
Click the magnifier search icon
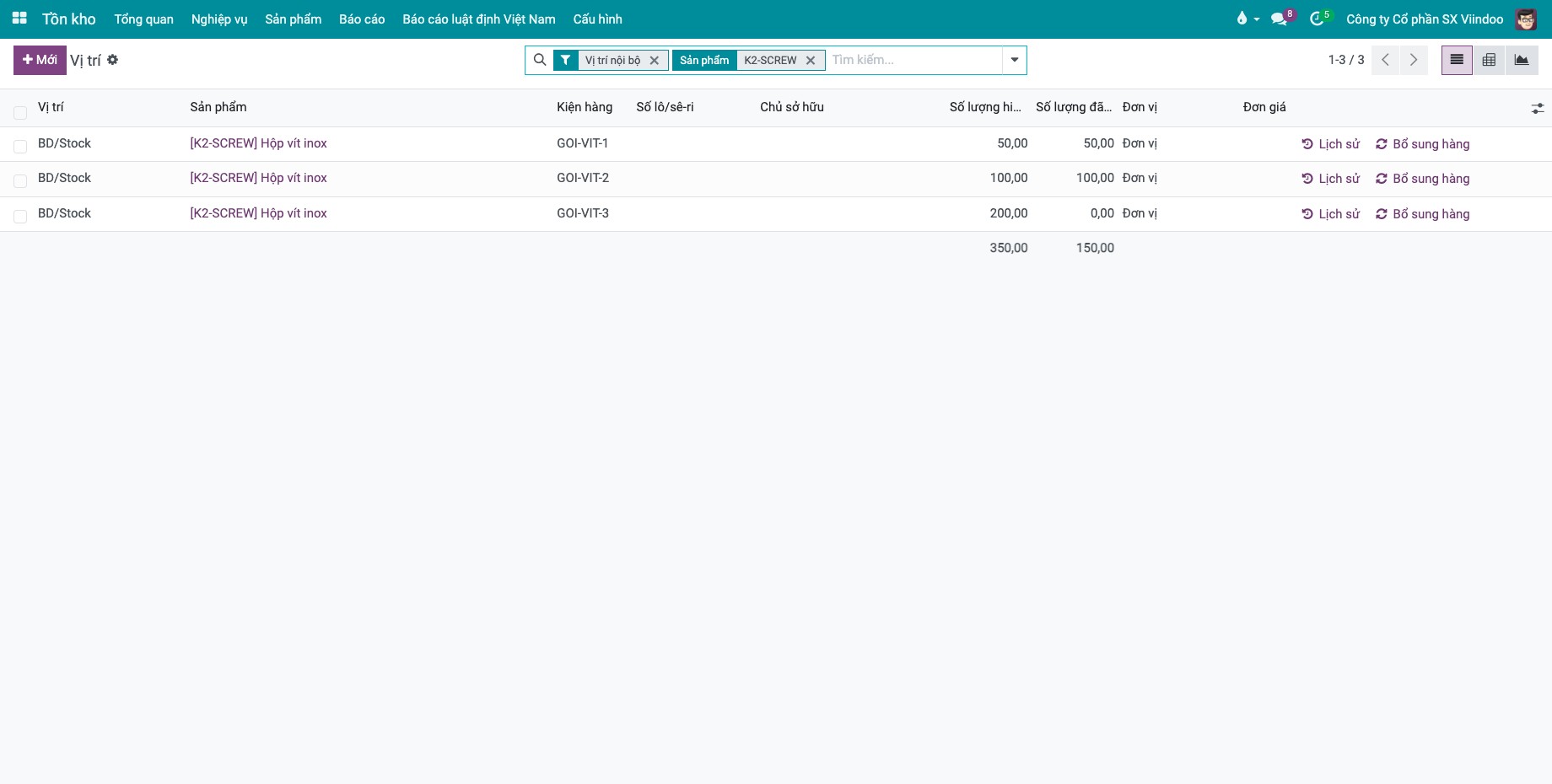click(540, 60)
